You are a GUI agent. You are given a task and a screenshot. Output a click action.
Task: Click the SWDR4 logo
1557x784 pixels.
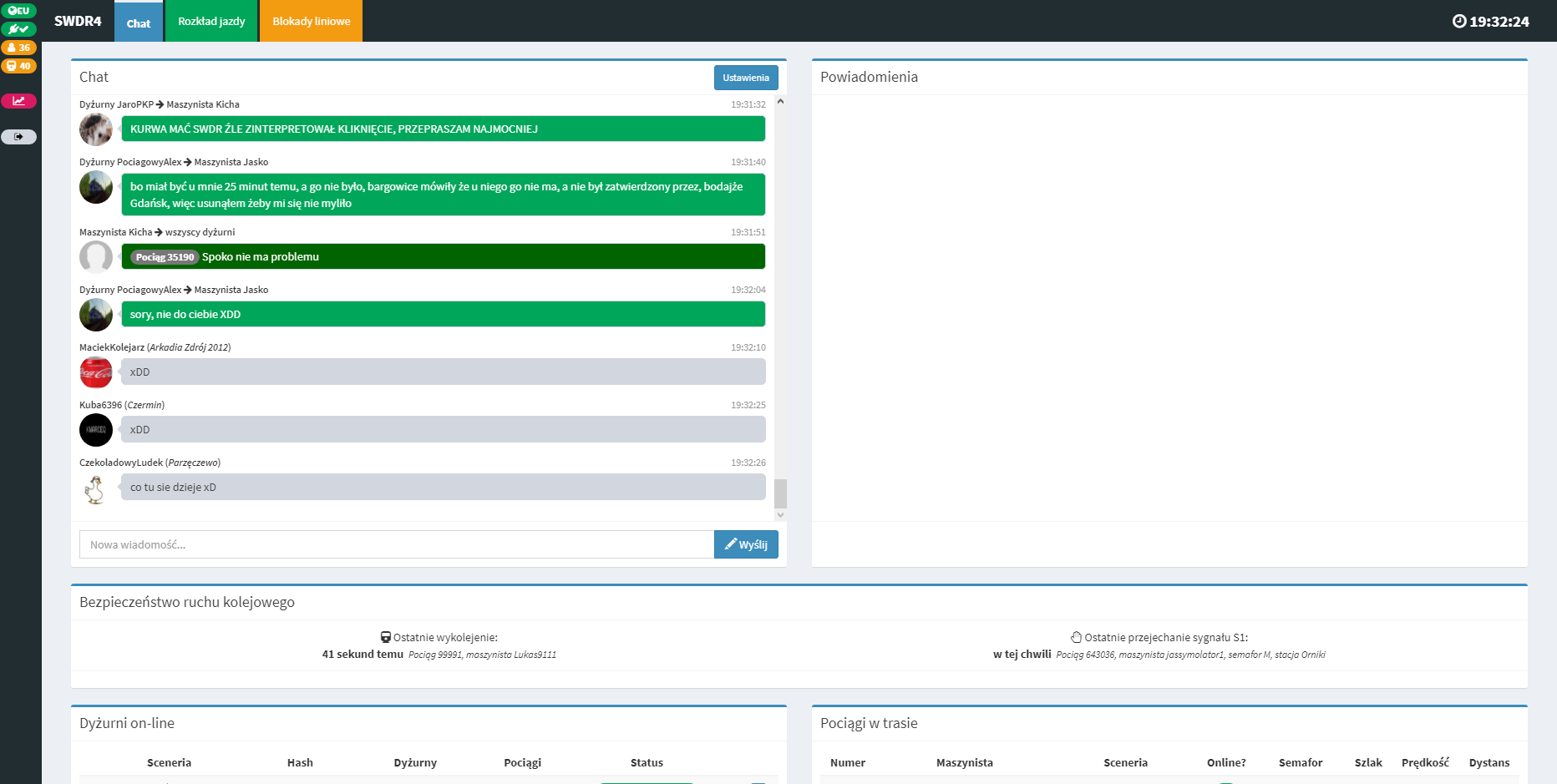click(x=78, y=21)
